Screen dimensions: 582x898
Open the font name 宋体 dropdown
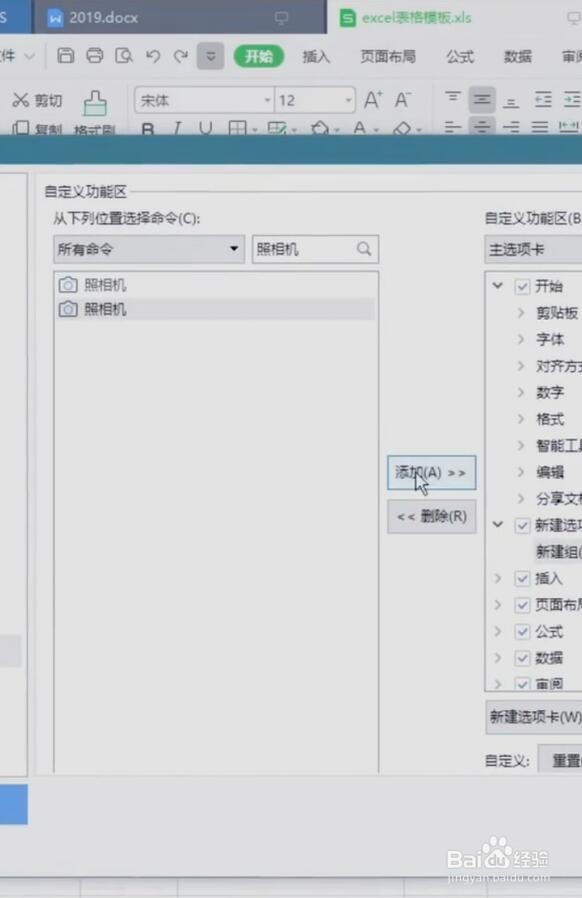(267, 100)
